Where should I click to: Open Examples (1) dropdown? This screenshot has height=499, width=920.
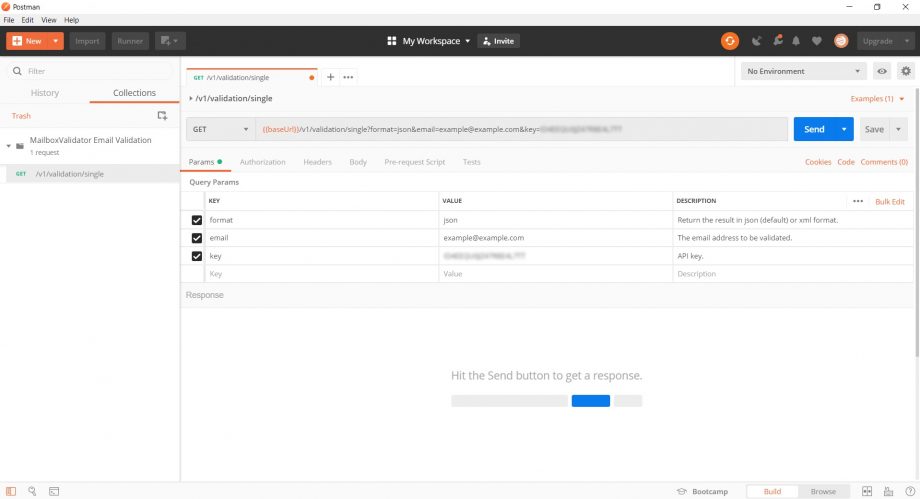877,99
